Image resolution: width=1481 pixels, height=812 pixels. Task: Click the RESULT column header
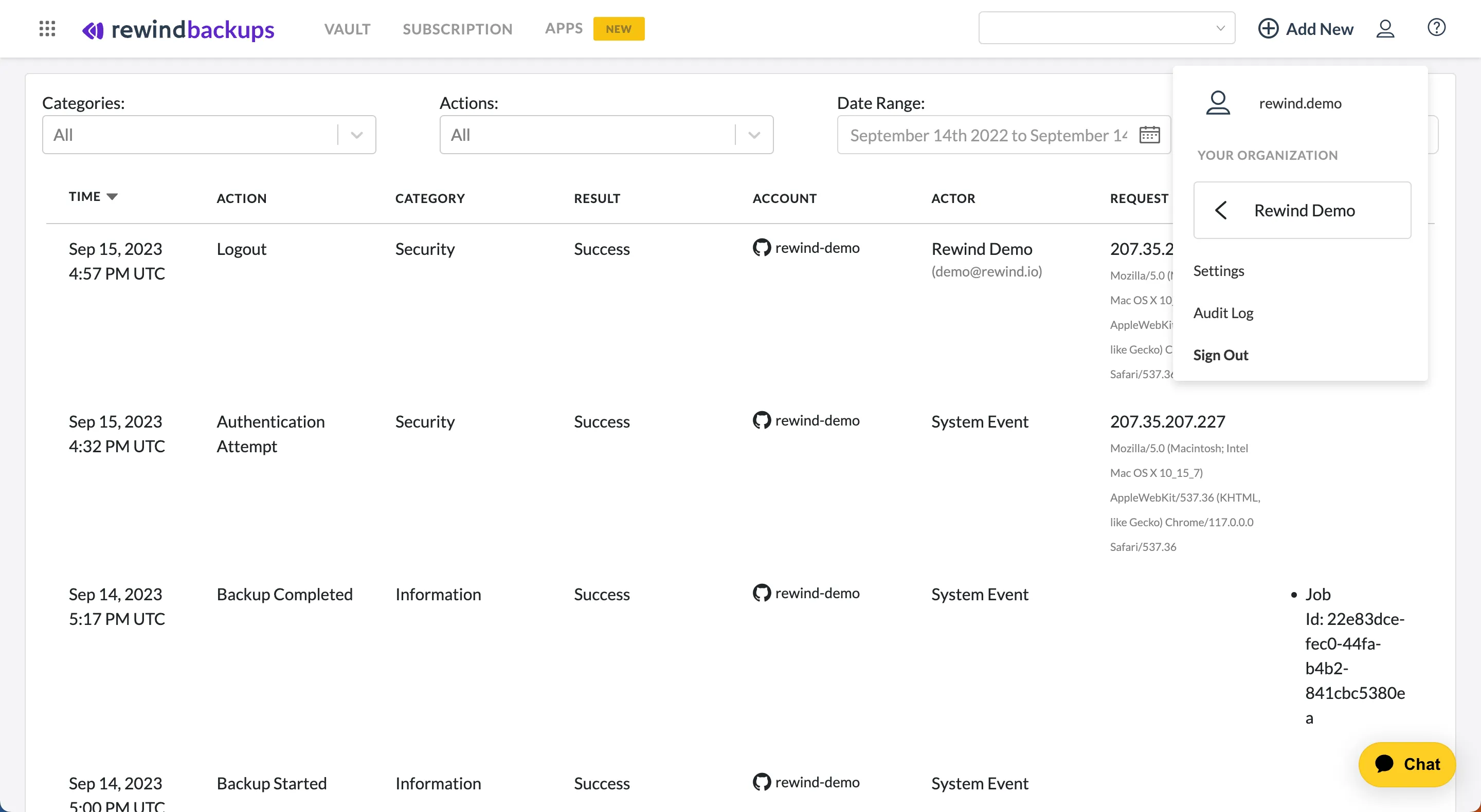click(597, 198)
